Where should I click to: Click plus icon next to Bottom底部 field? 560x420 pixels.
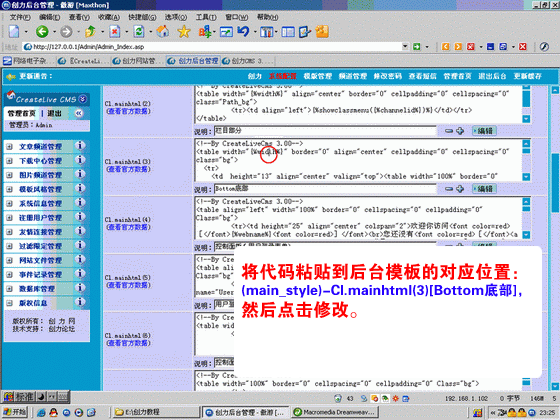point(460,189)
